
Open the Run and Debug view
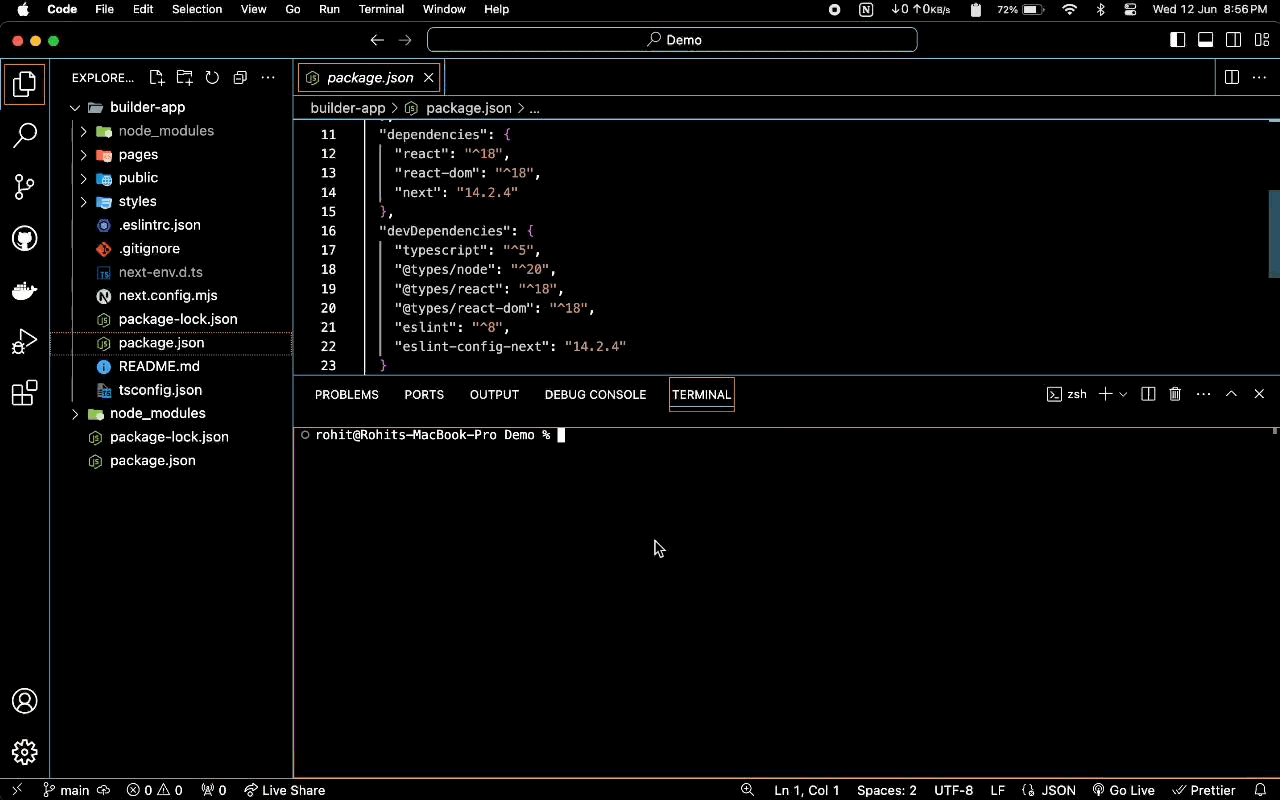[x=25, y=342]
